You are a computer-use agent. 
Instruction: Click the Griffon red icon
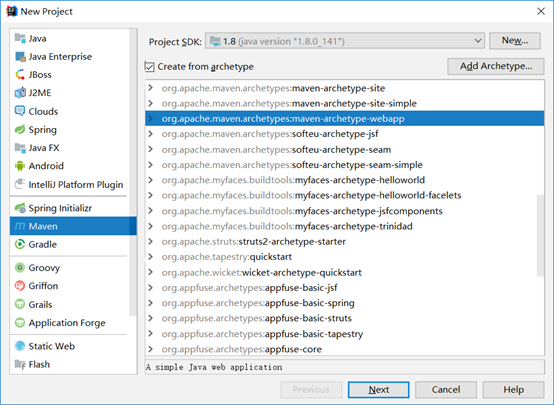20,286
